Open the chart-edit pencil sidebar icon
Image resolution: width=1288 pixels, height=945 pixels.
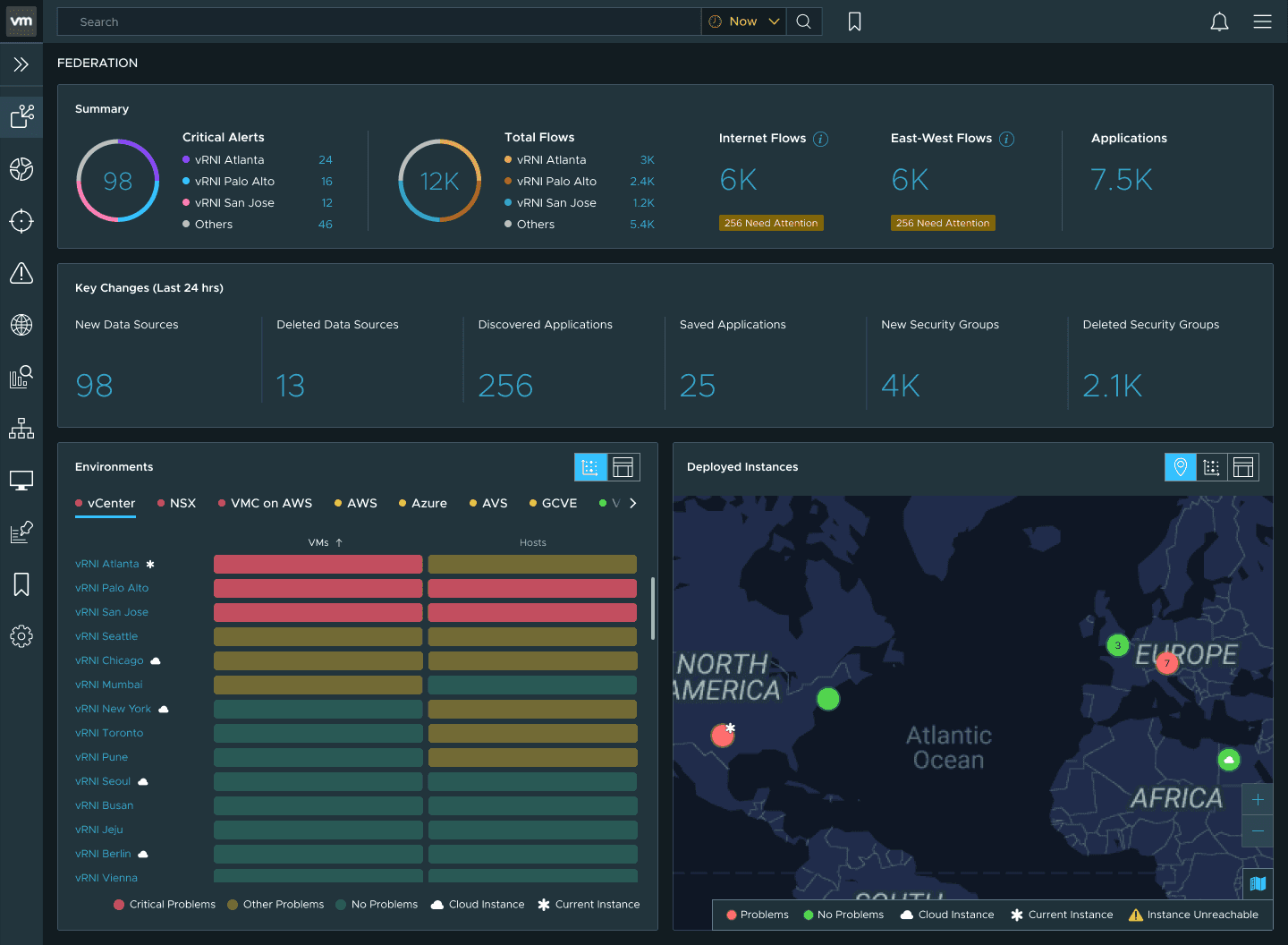(21, 532)
